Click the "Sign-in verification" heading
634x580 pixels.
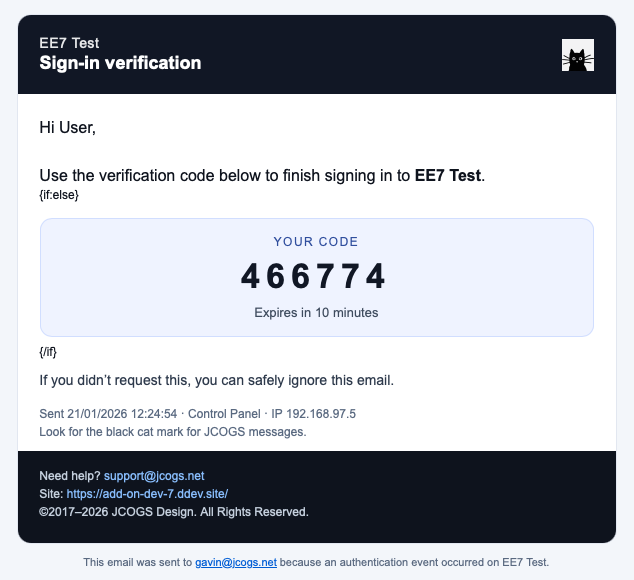120,63
